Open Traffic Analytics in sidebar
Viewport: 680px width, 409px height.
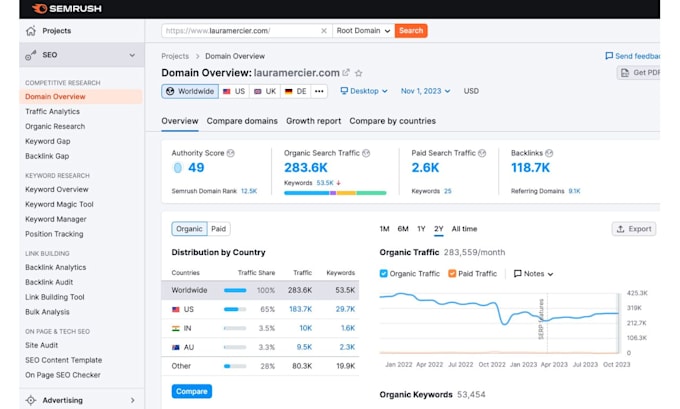[52, 111]
